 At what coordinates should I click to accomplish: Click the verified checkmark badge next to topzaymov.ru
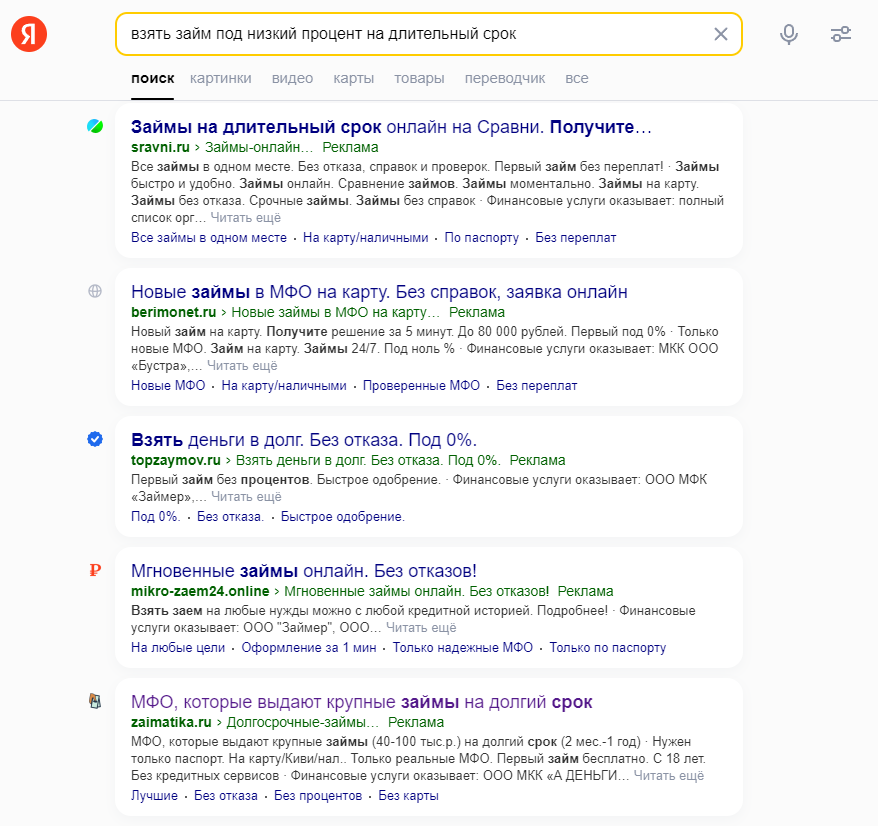tap(95, 439)
